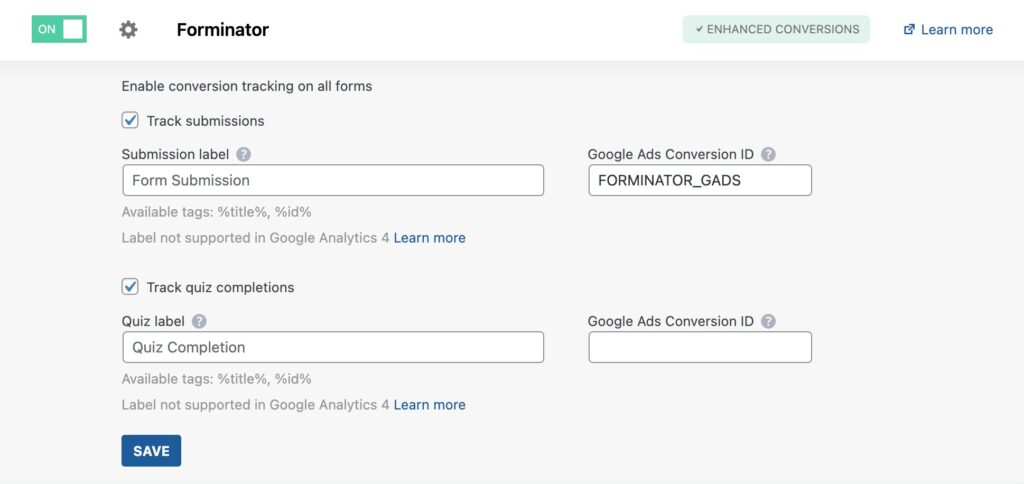The width and height of the screenshot is (1024, 484).
Task: Uncheck the Track submissions checkbox
Action: coord(130,120)
